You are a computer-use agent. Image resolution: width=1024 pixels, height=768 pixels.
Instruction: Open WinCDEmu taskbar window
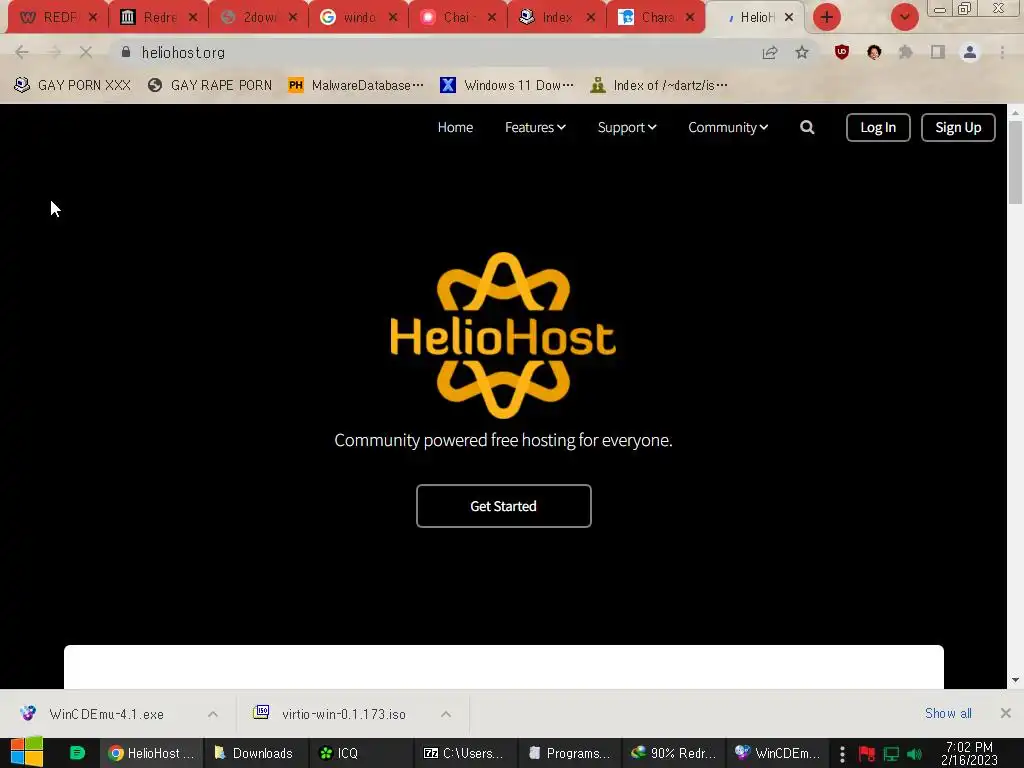[778, 753]
